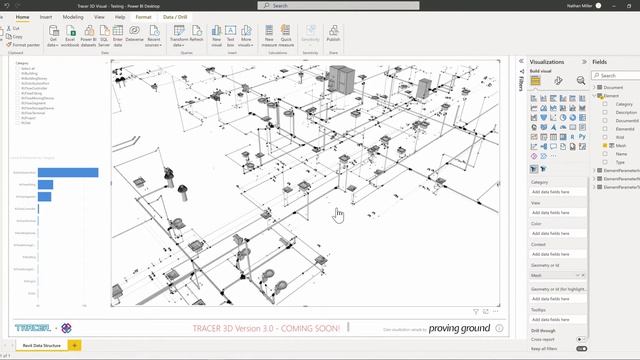Check the Category field checkbox
The height and width of the screenshot is (360, 640).
tap(605, 104)
